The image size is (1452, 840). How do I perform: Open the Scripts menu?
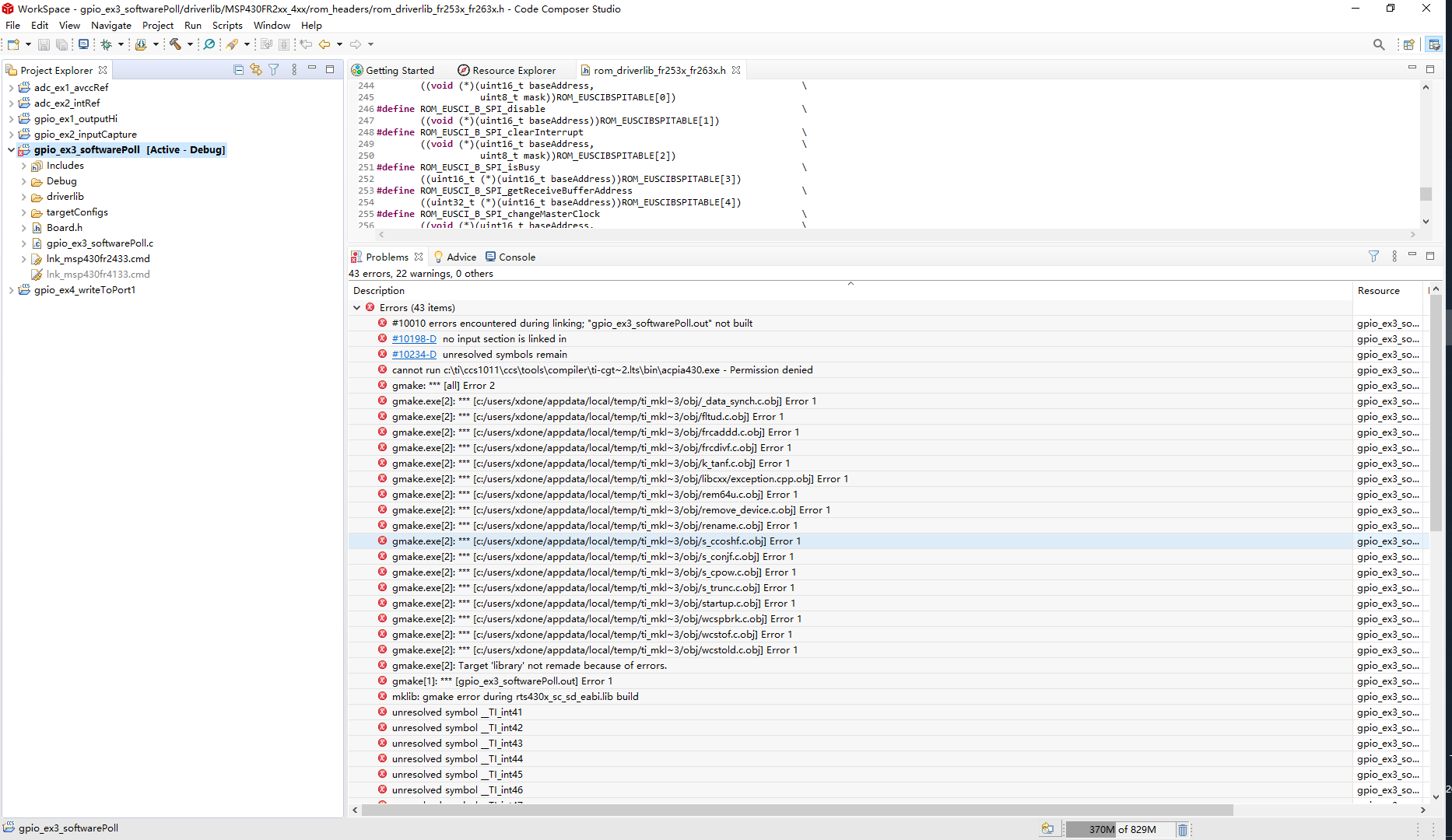pos(227,25)
